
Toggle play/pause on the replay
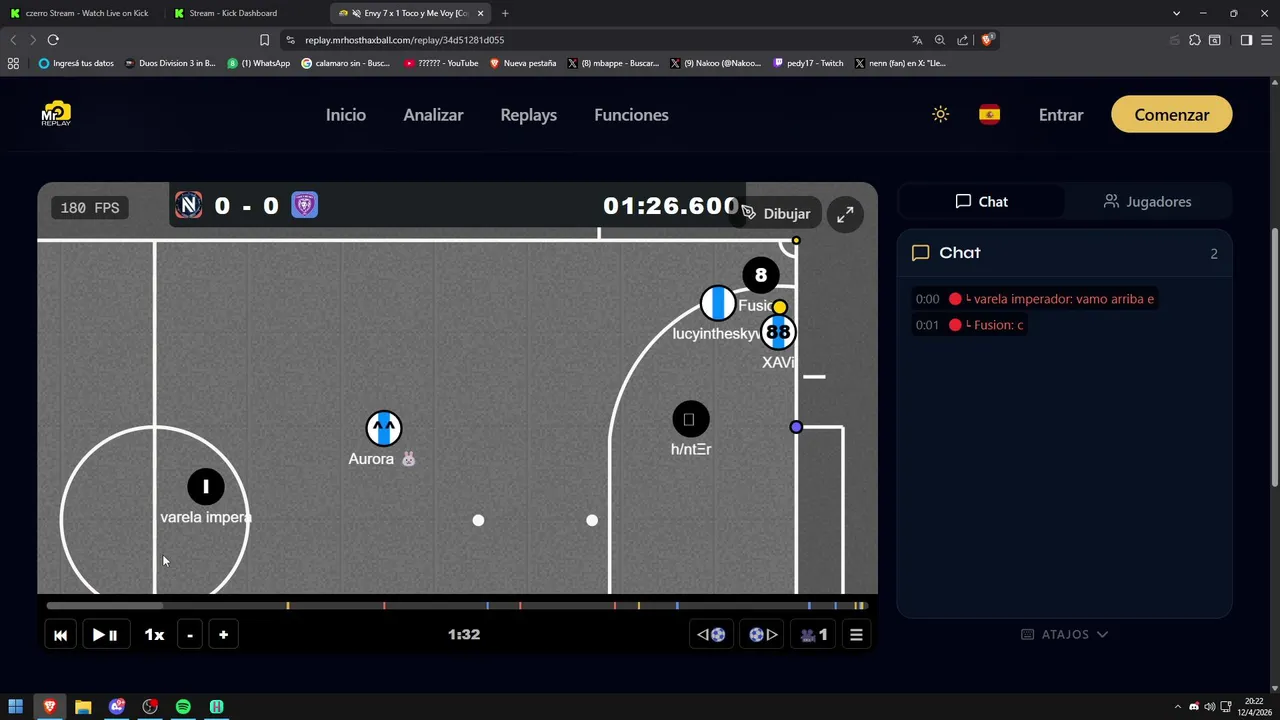[105, 635]
